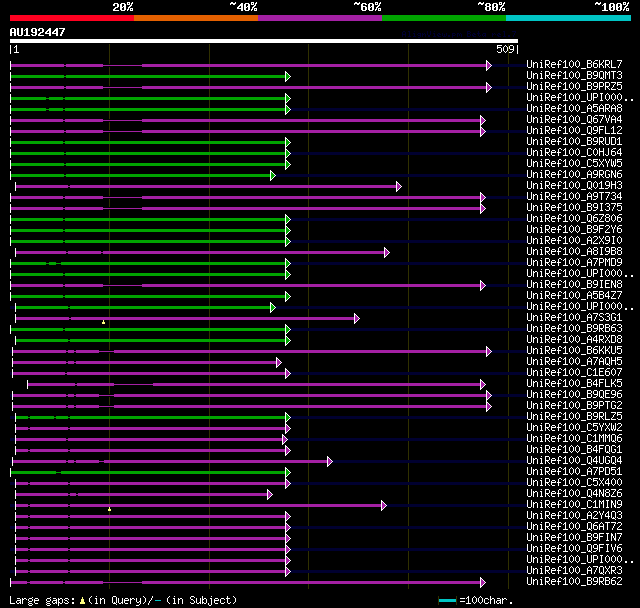The image size is (640, 608).
Task: Click the purple arrowhead of the A7S3G1 alignment
Action: [357, 318]
